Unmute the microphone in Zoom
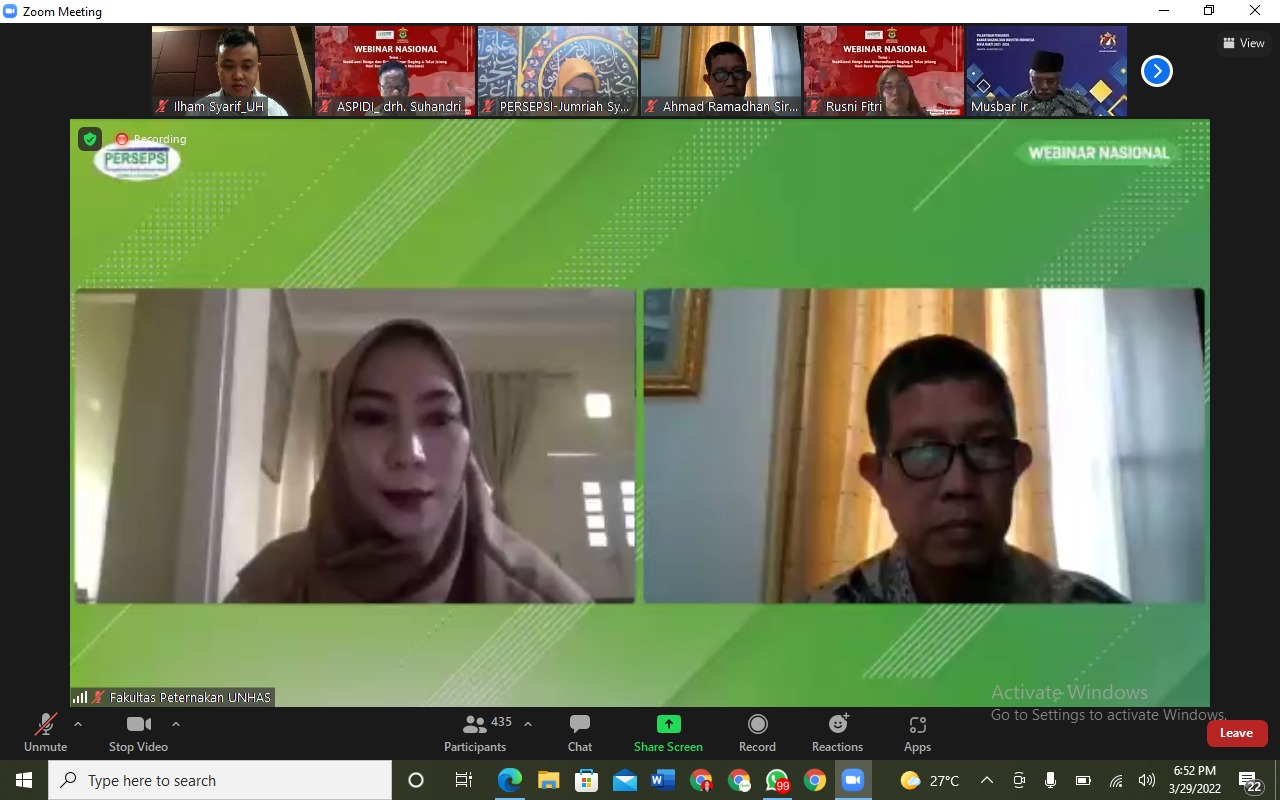 pyautogui.click(x=46, y=733)
